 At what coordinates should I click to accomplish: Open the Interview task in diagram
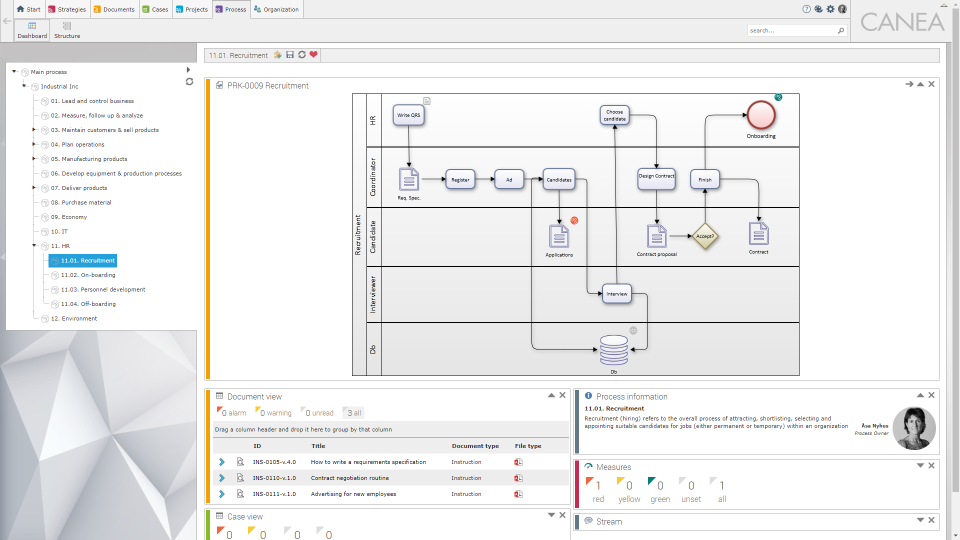coord(617,294)
